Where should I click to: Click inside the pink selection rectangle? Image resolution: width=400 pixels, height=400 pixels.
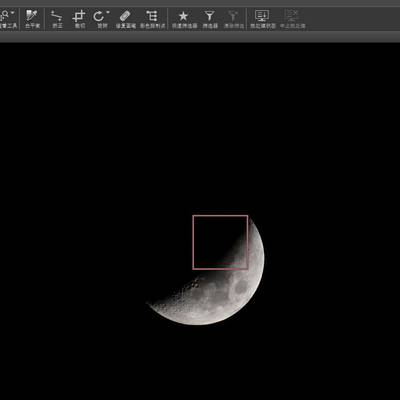coord(220,242)
